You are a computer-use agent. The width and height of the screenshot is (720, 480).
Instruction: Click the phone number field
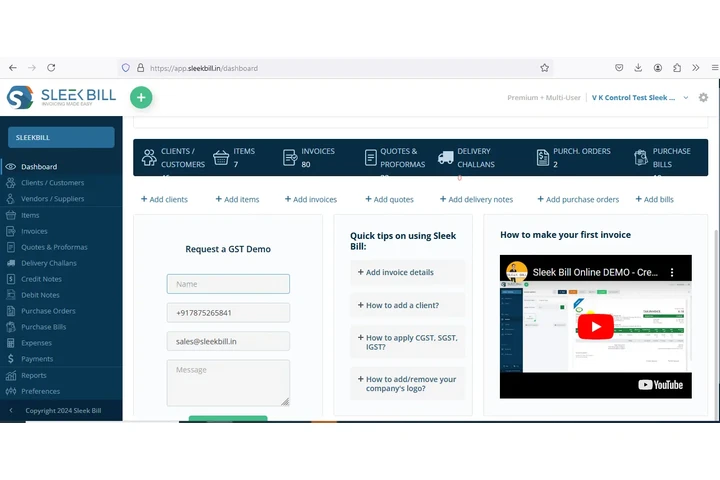228,313
